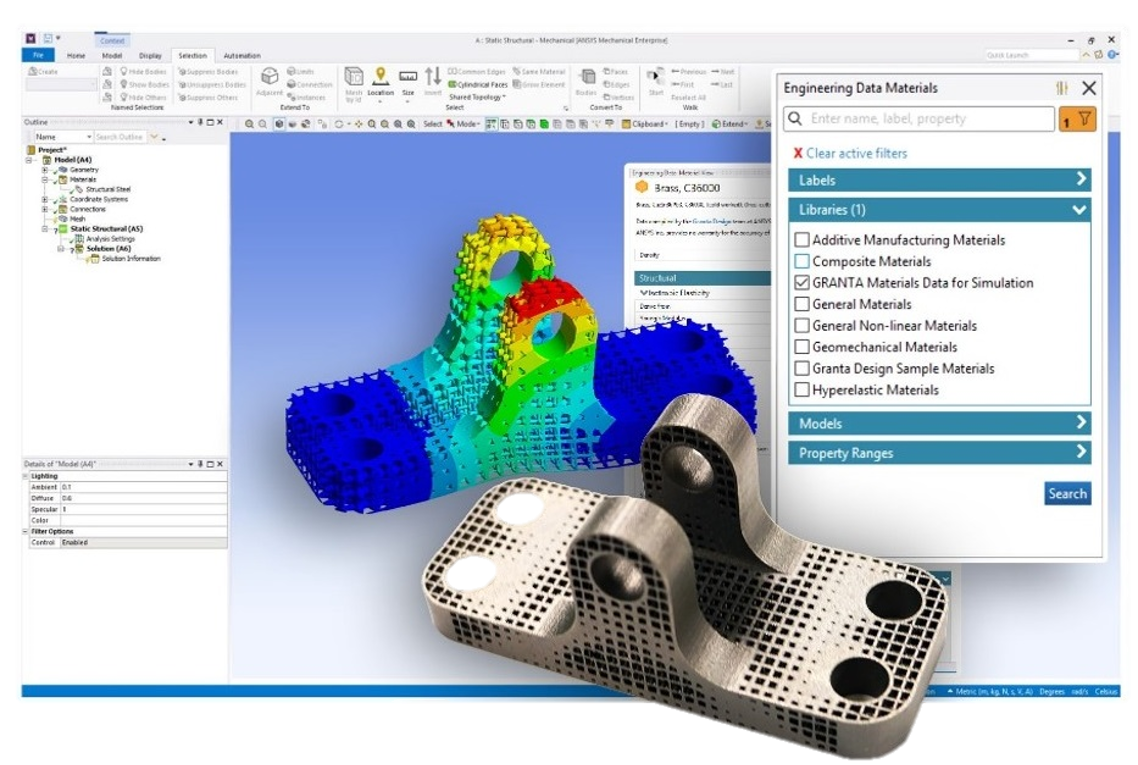Select Analysis Settings tree item

[x=110, y=239]
